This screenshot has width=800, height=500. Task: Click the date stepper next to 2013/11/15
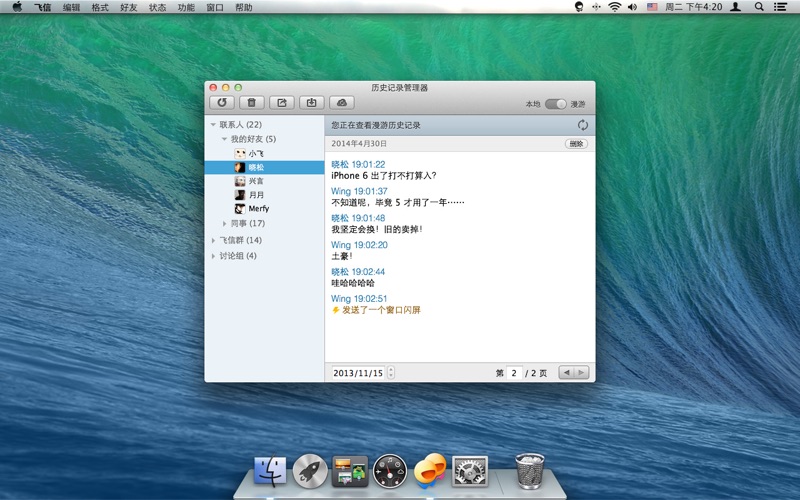[x=391, y=372]
